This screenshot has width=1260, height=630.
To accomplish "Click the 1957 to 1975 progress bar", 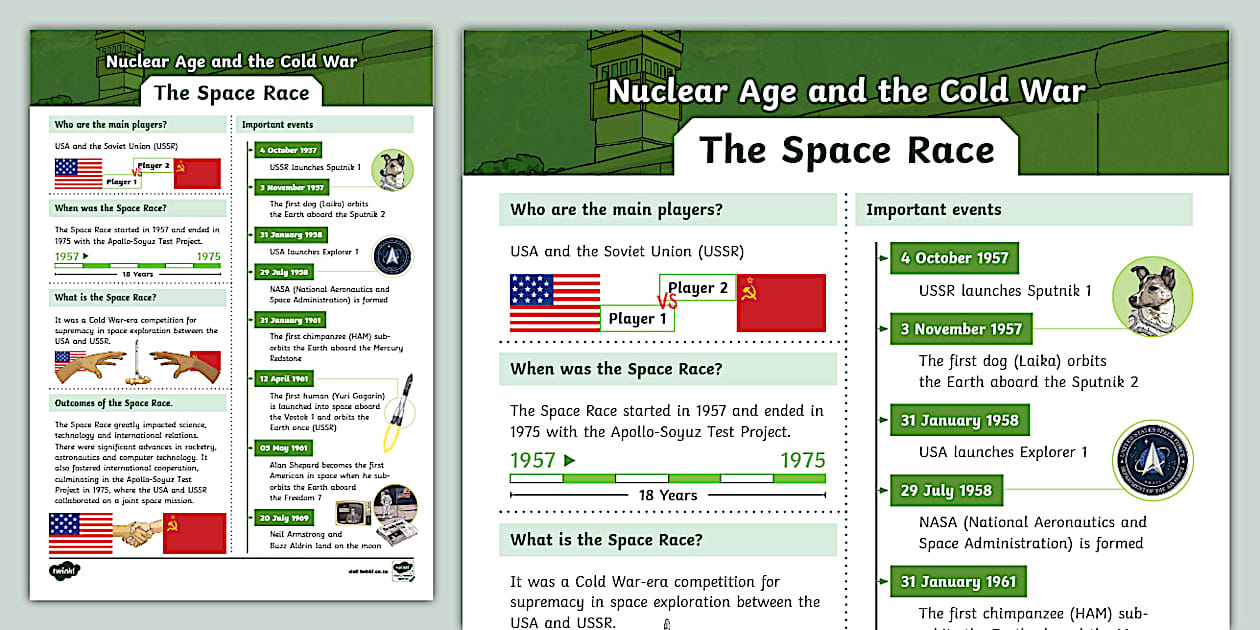I will (667, 477).
